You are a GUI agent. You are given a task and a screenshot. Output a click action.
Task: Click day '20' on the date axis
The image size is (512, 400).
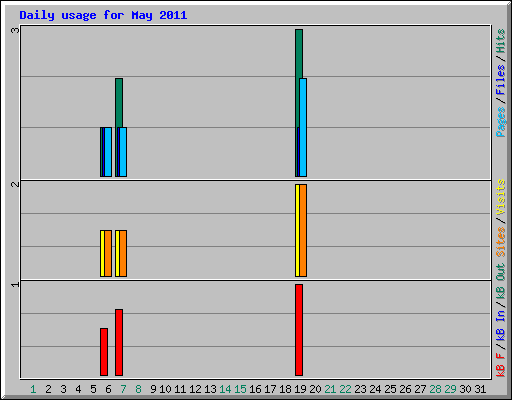315,389
